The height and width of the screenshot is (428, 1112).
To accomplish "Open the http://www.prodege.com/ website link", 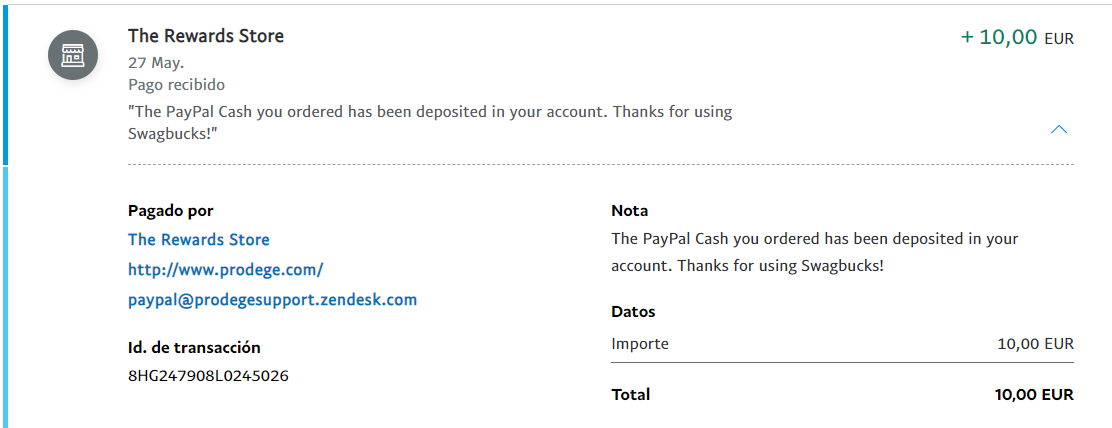I will (x=226, y=269).
